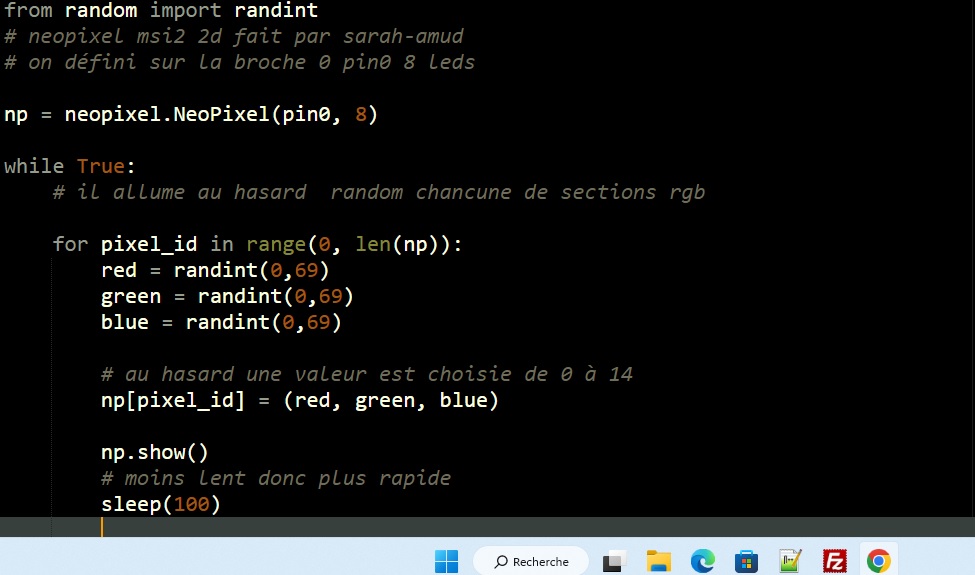Click the Recherche search box in taskbar

pyautogui.click(x=531, y=561)
